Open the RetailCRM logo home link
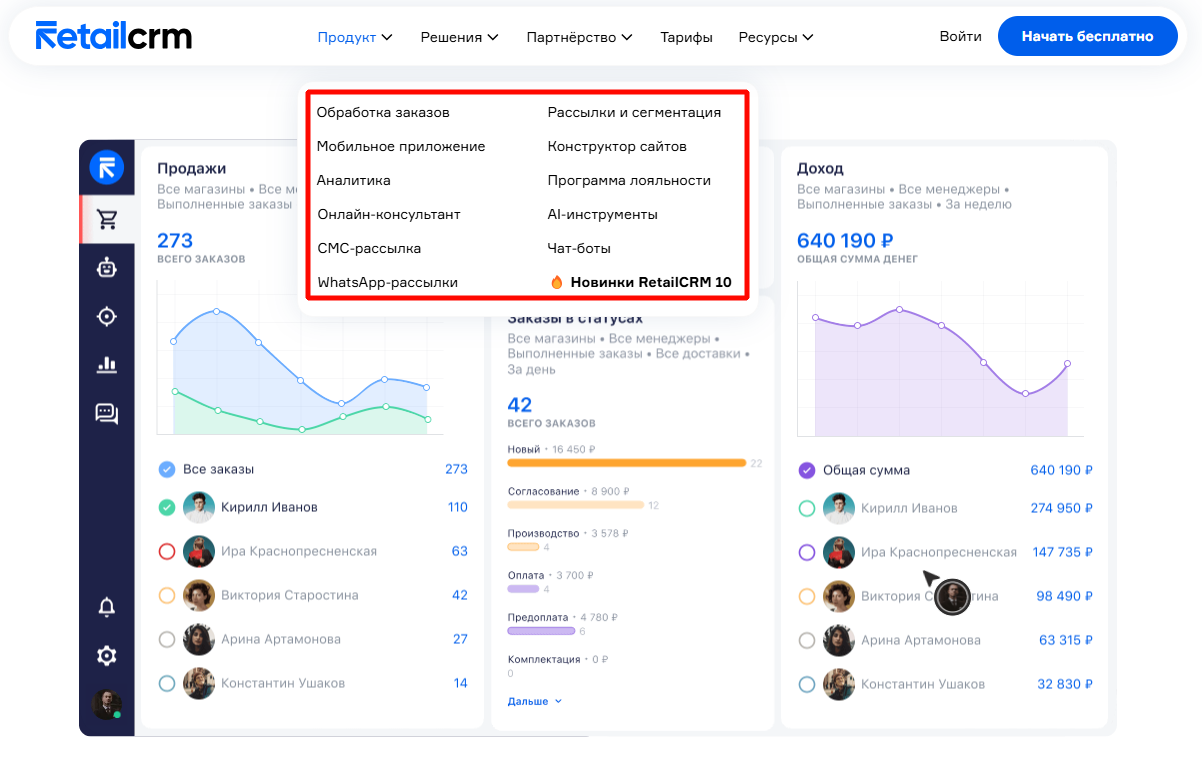1202x779 pixels. (113, 36)
